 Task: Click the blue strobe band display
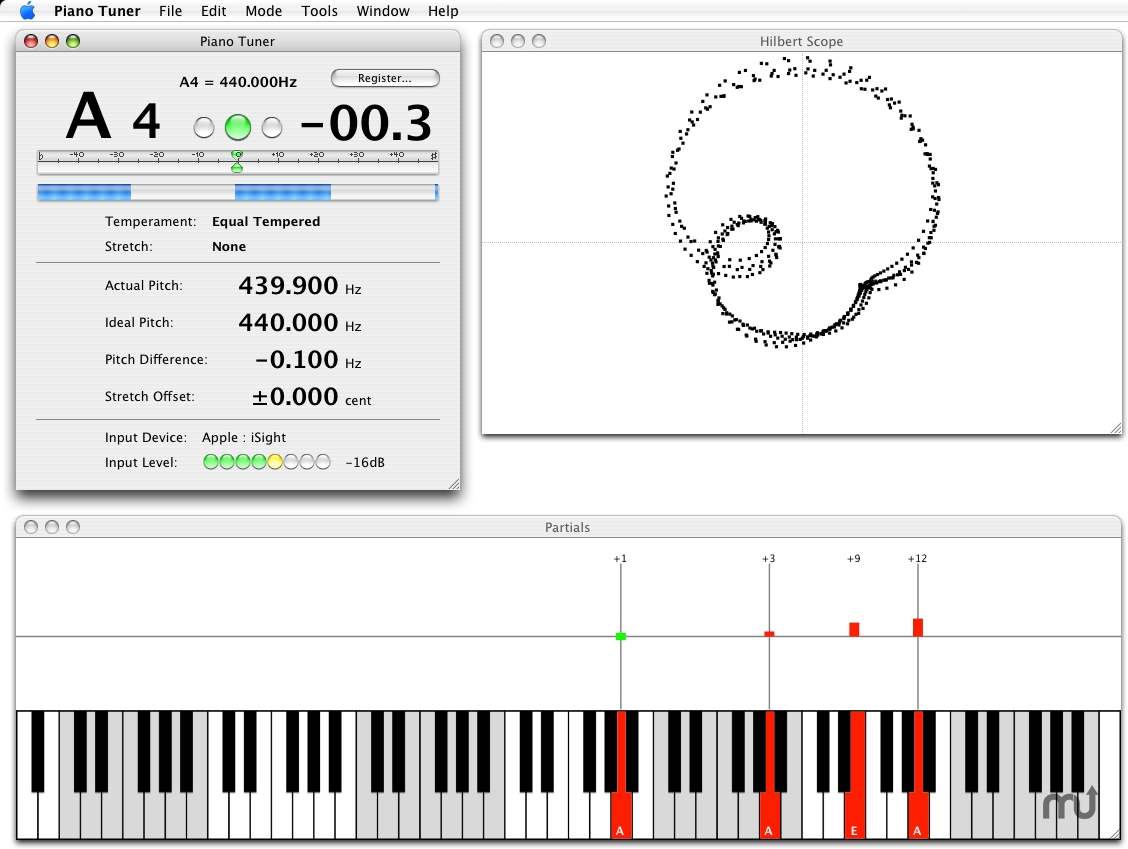(x=237, y=192)
